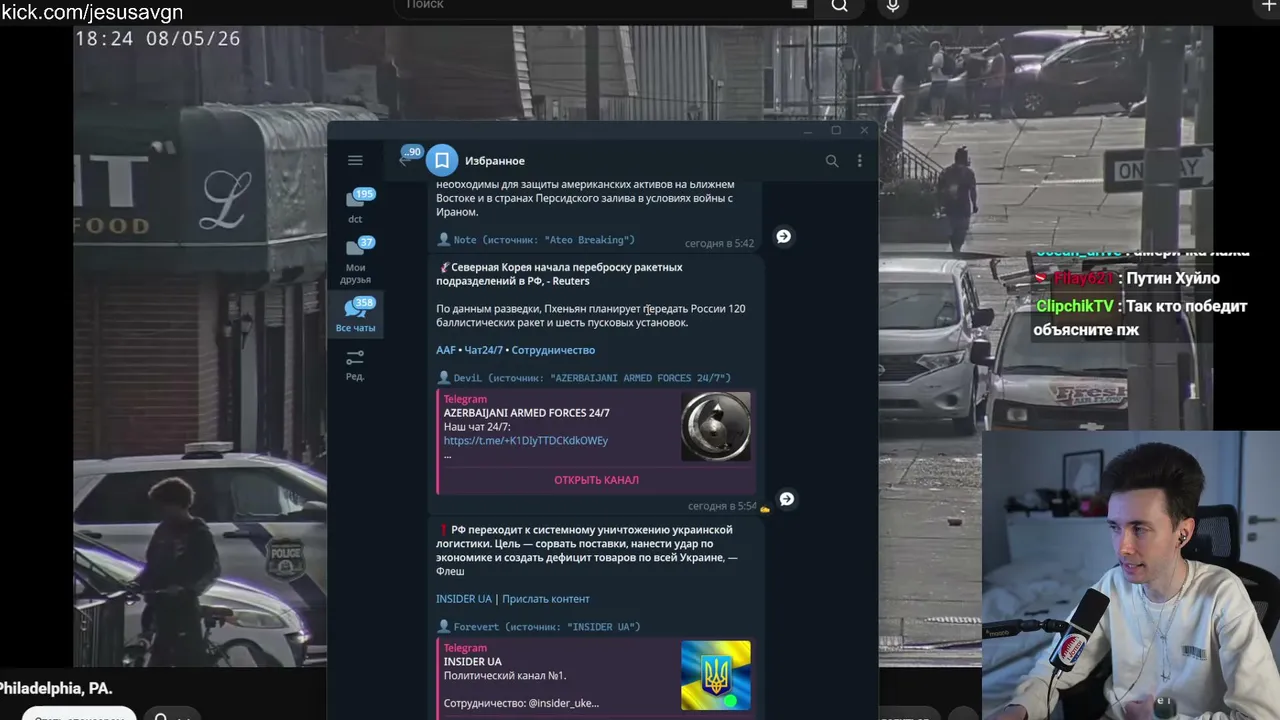
Task: Activate voice search microphone
Action: (x=893, y=6)
